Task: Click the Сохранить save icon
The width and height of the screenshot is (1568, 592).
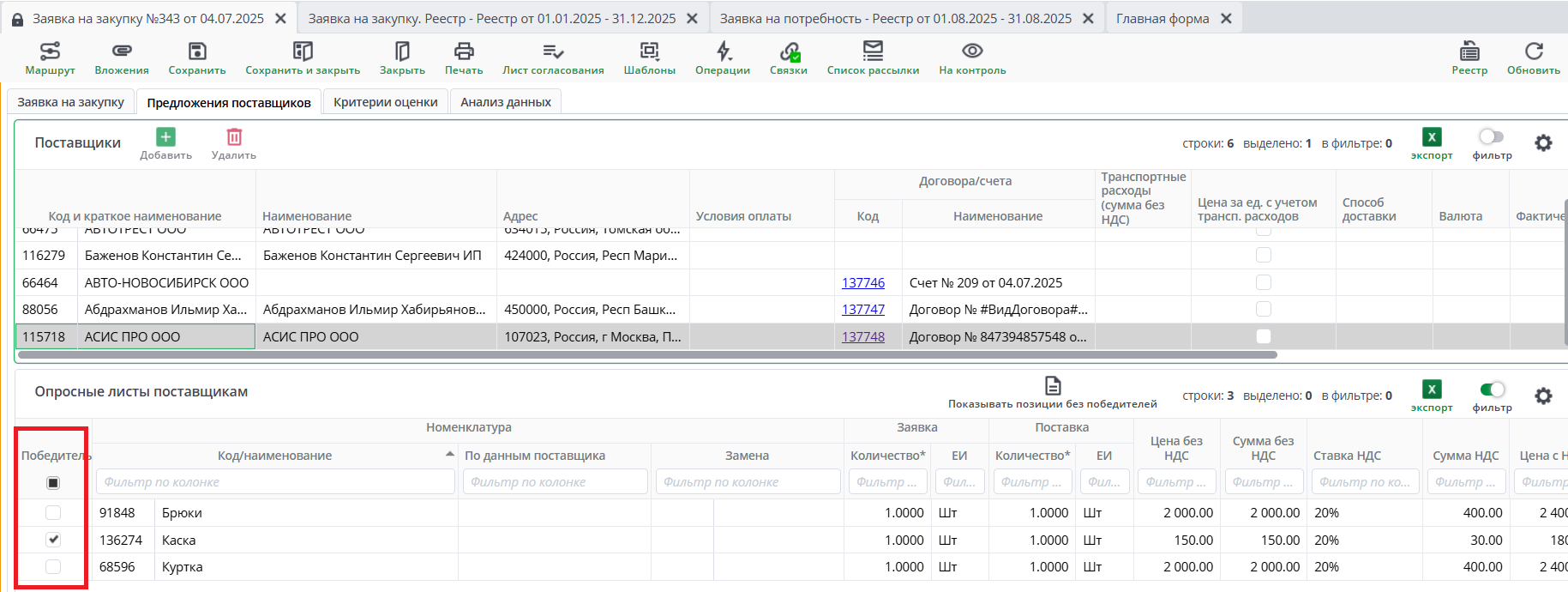Action: 197,53
